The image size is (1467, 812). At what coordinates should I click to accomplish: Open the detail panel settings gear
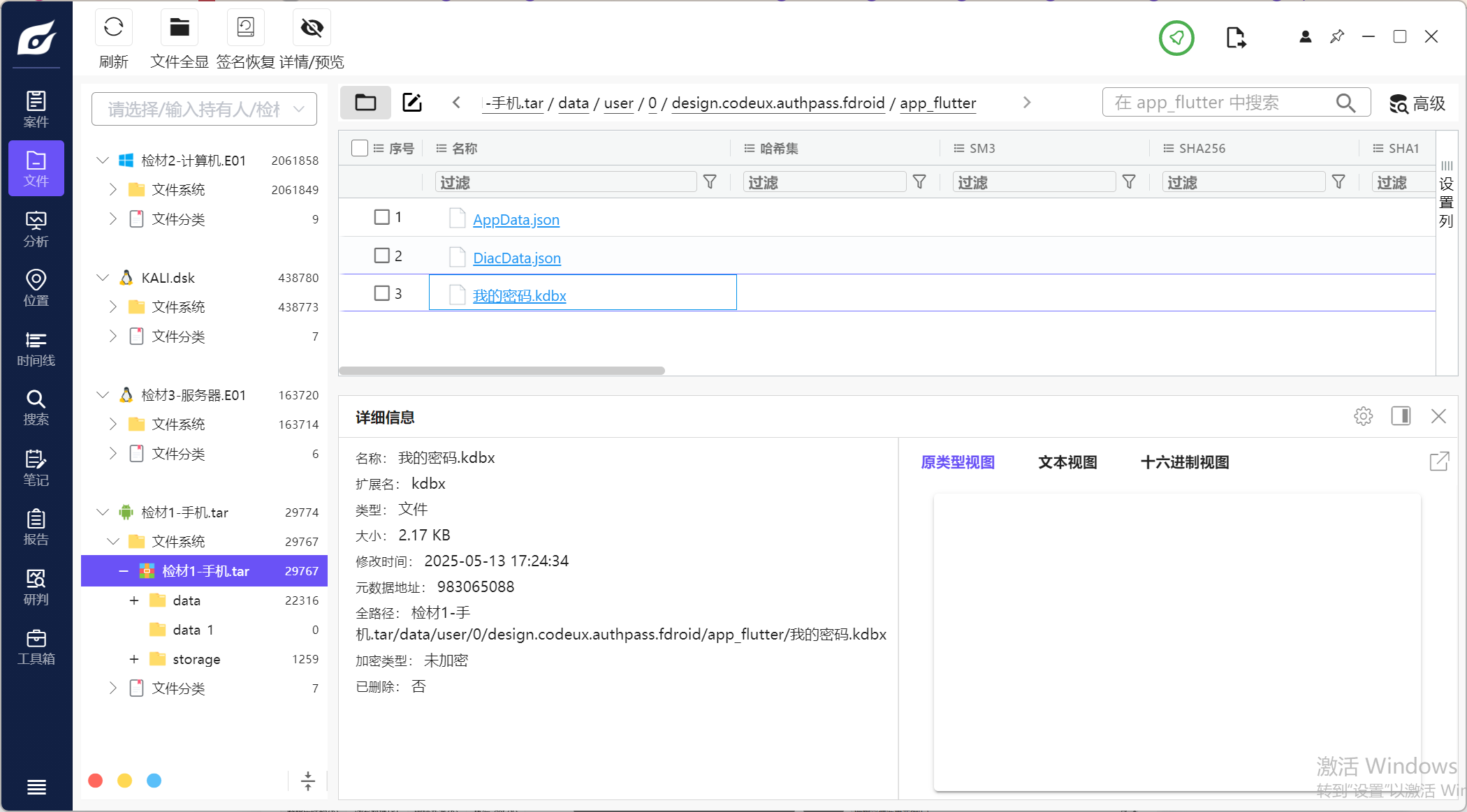point(1363,417)
